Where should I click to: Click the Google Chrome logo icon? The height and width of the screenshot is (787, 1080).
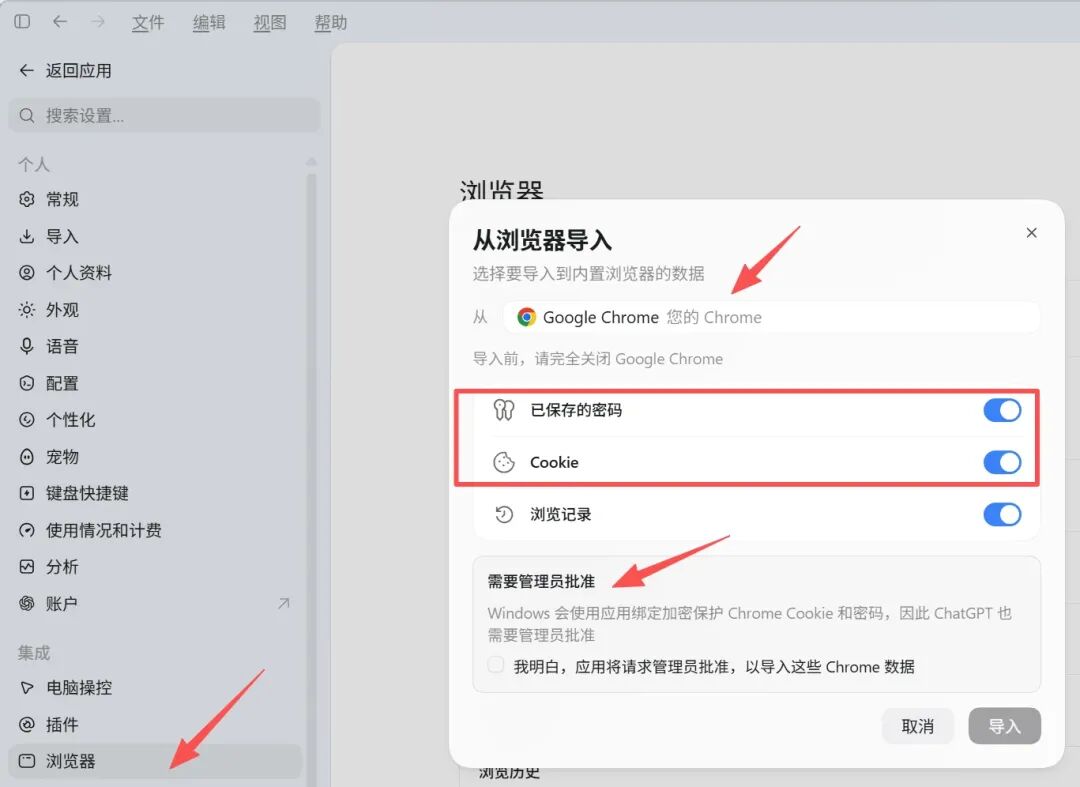point(526,317)
